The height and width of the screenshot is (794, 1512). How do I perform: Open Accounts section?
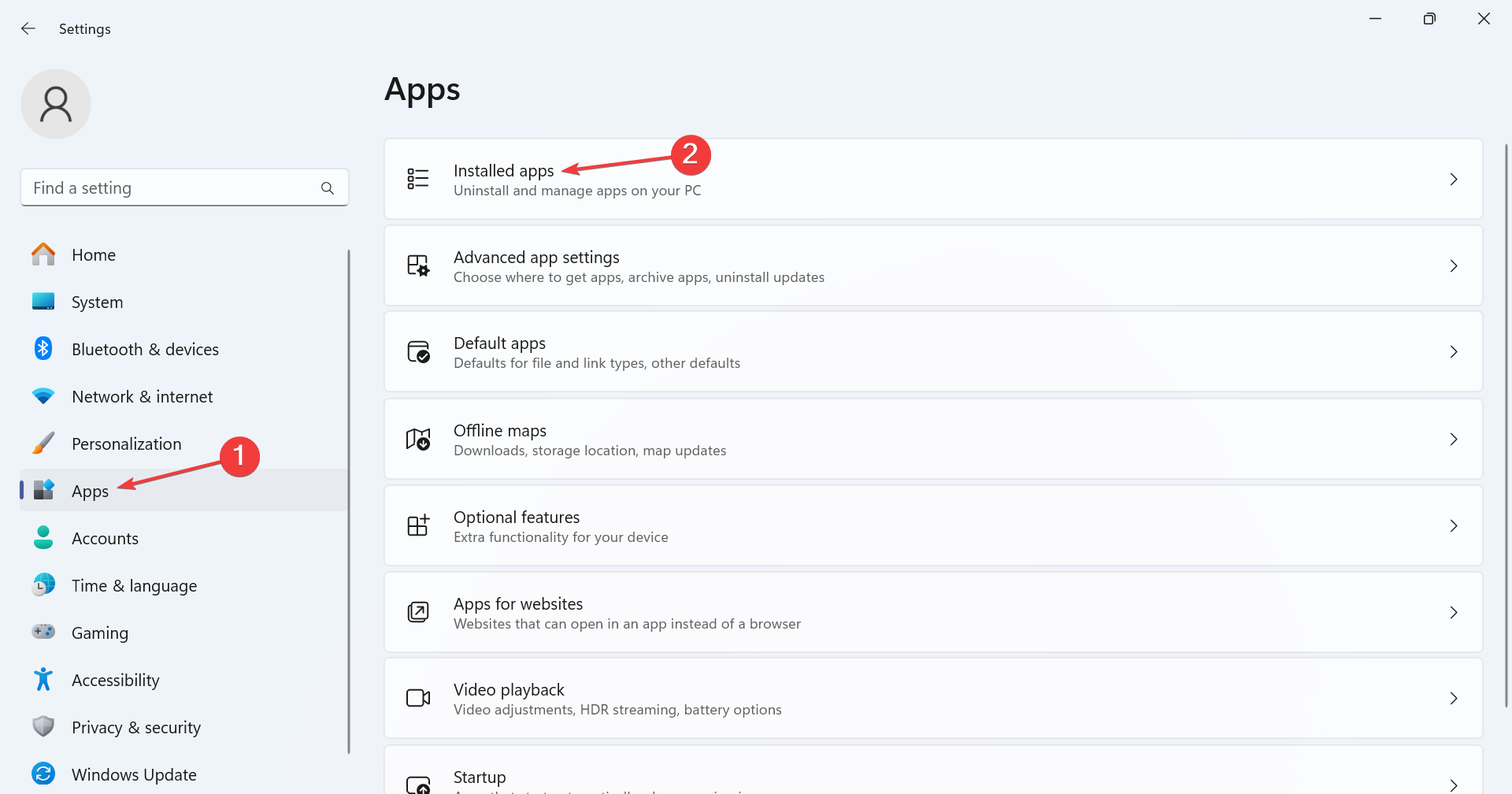coord(183,538)
